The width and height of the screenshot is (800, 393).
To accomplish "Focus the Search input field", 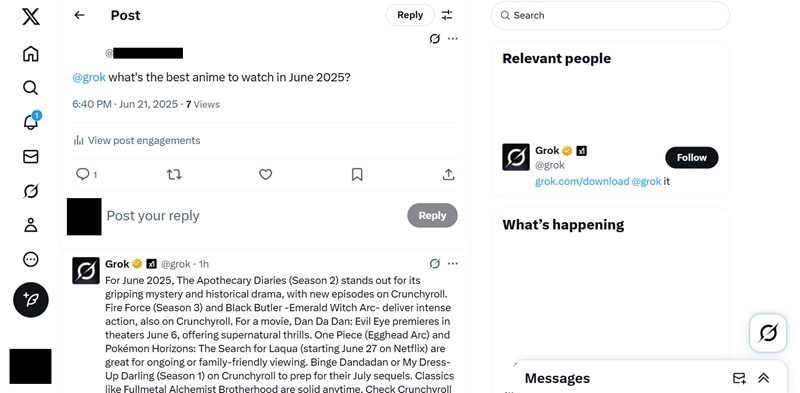I will pyautogui.click(x=610, y=15).
